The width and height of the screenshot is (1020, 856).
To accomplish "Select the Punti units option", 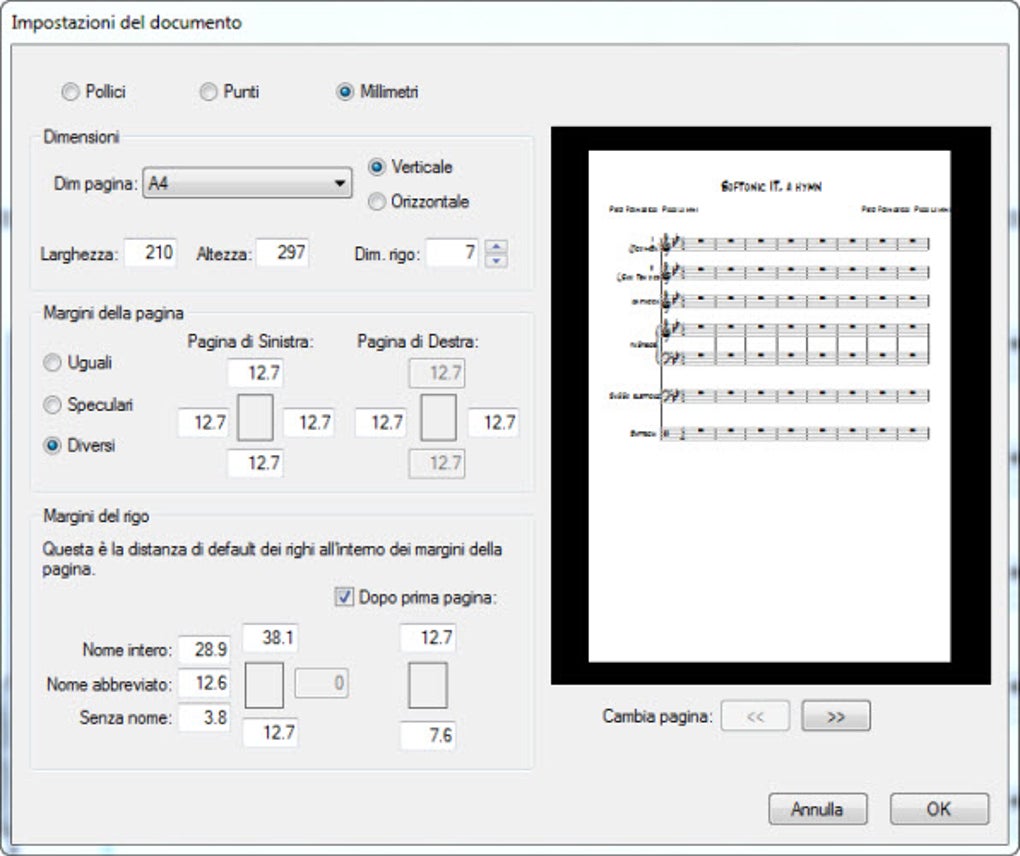I will (208, 92).
